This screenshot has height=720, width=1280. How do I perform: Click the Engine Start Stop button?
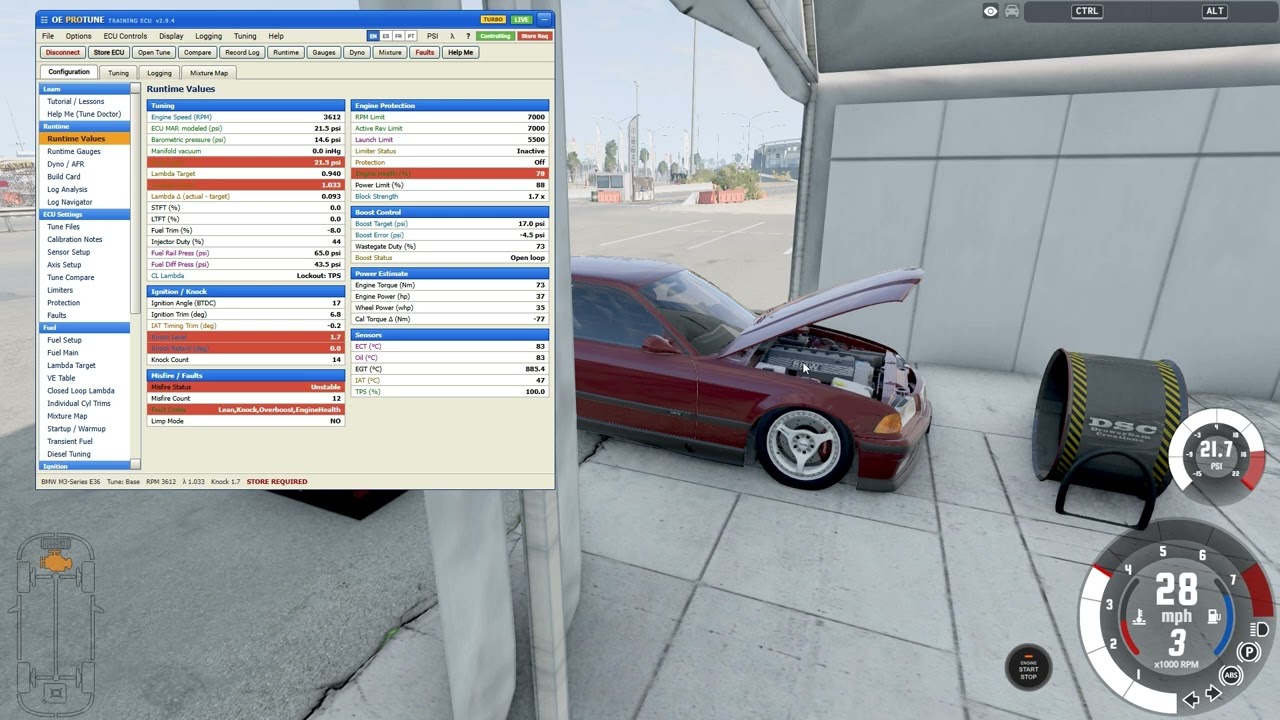[x=1028, y=669]
